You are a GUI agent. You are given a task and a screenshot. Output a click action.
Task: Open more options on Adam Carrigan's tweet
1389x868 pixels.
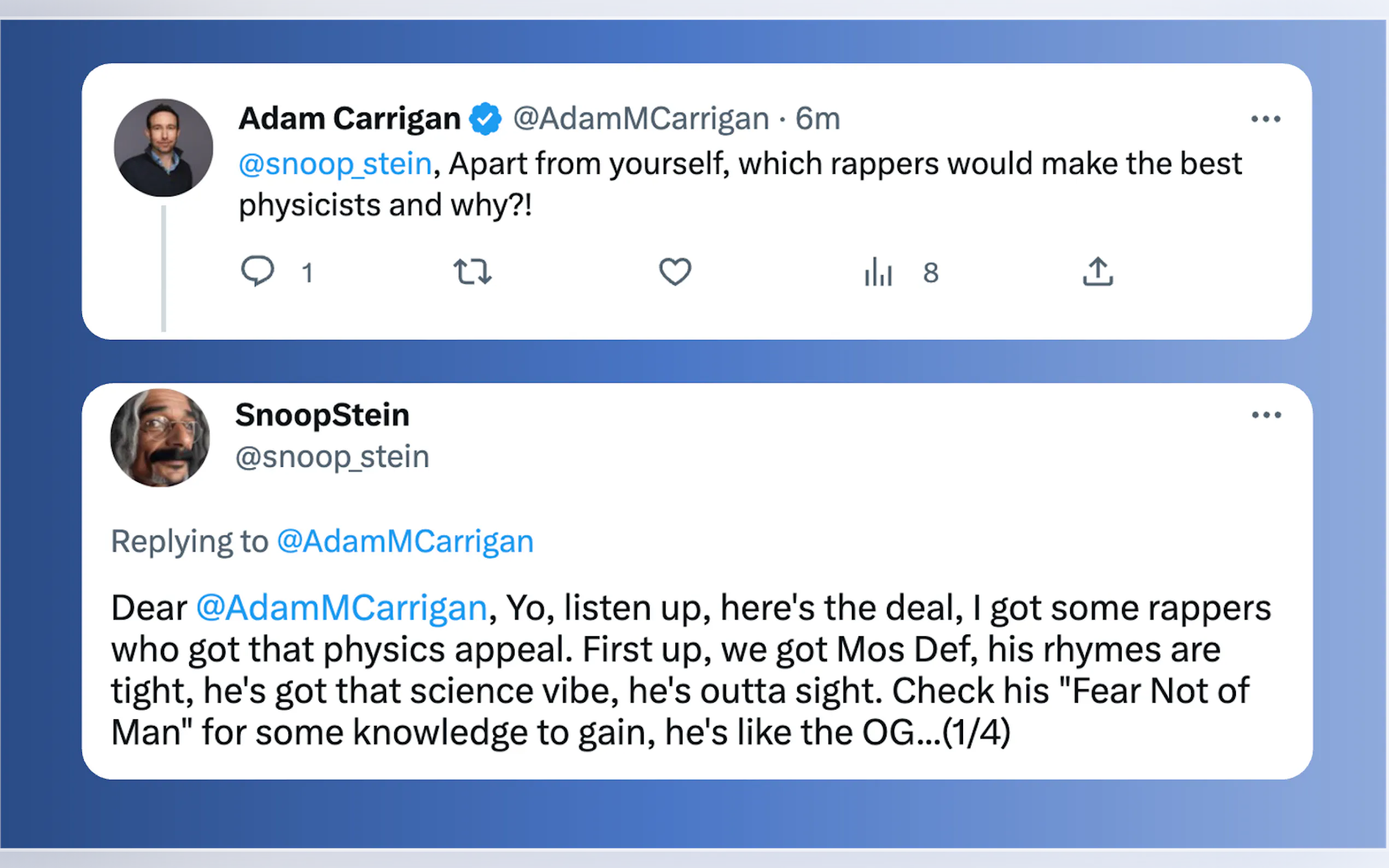(1265, 119)
